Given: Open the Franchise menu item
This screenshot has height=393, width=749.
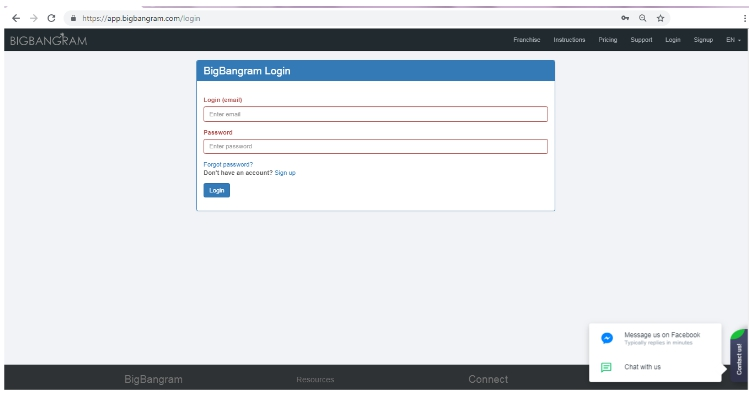Looking at the screenshot, I should (x=527, y=40).
